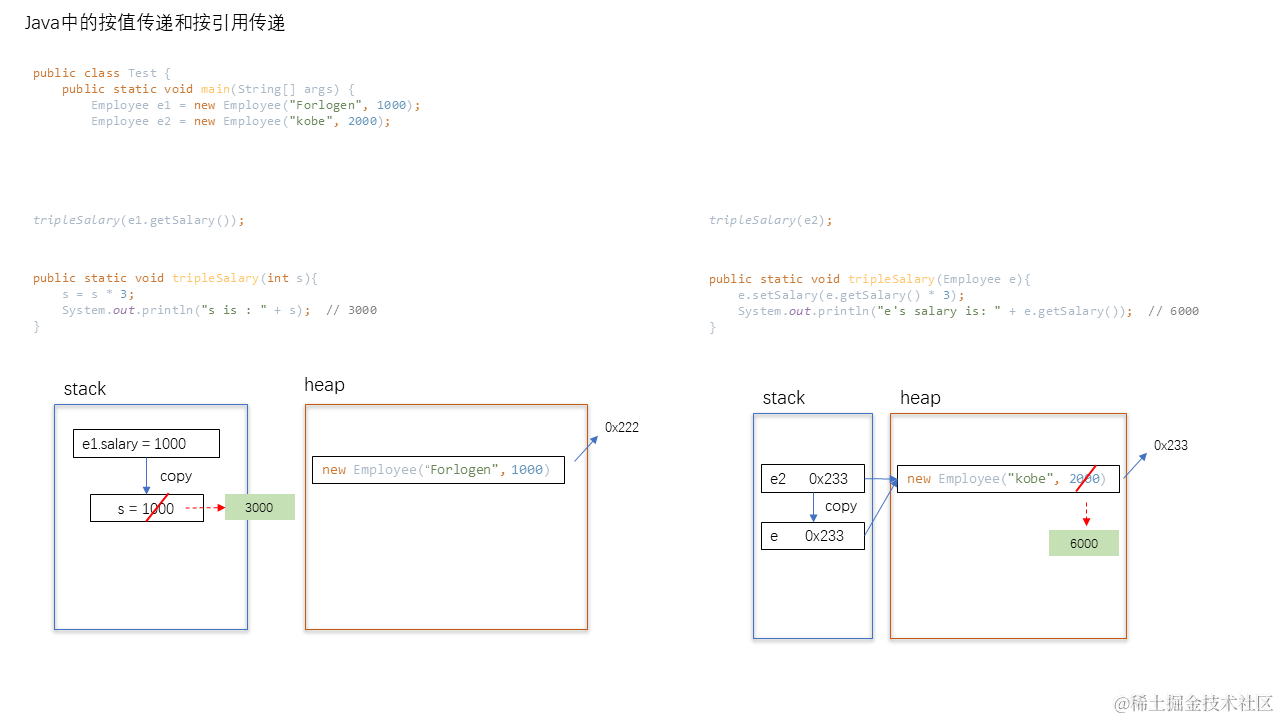Click the right 'heap' heading
This screenshot has height=720, width=1280.
coord(920,398)
